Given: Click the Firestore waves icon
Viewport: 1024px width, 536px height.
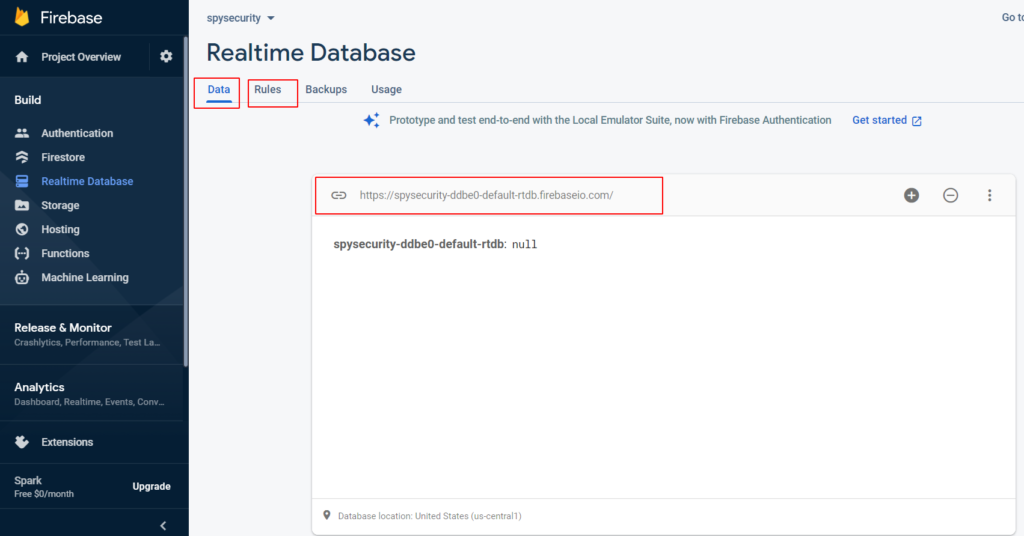Looking at the screenshot, I should (22, 157).
